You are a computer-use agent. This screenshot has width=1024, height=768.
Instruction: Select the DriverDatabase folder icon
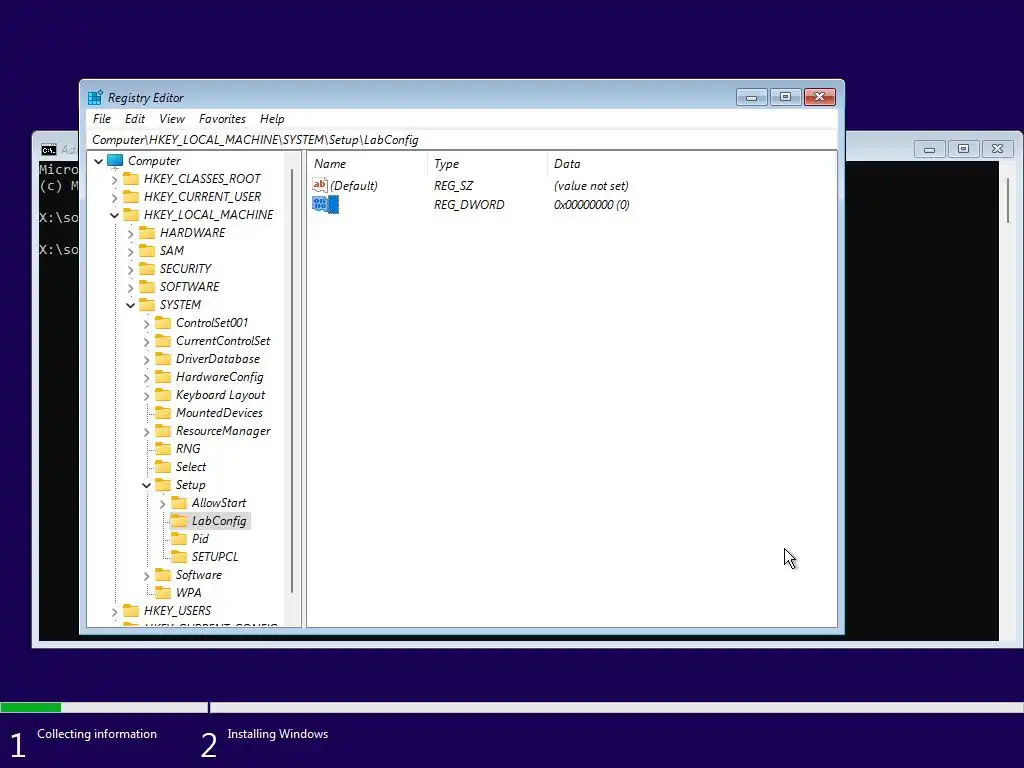coord(163,359)
